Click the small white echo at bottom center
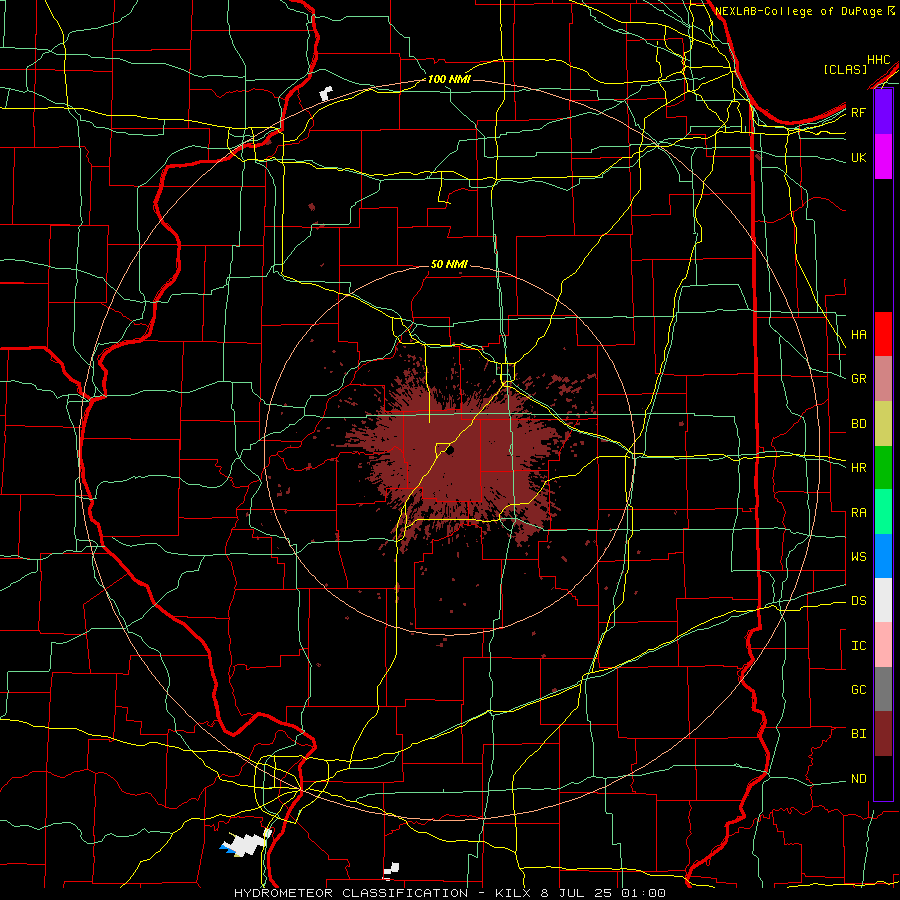 [391, 870]
